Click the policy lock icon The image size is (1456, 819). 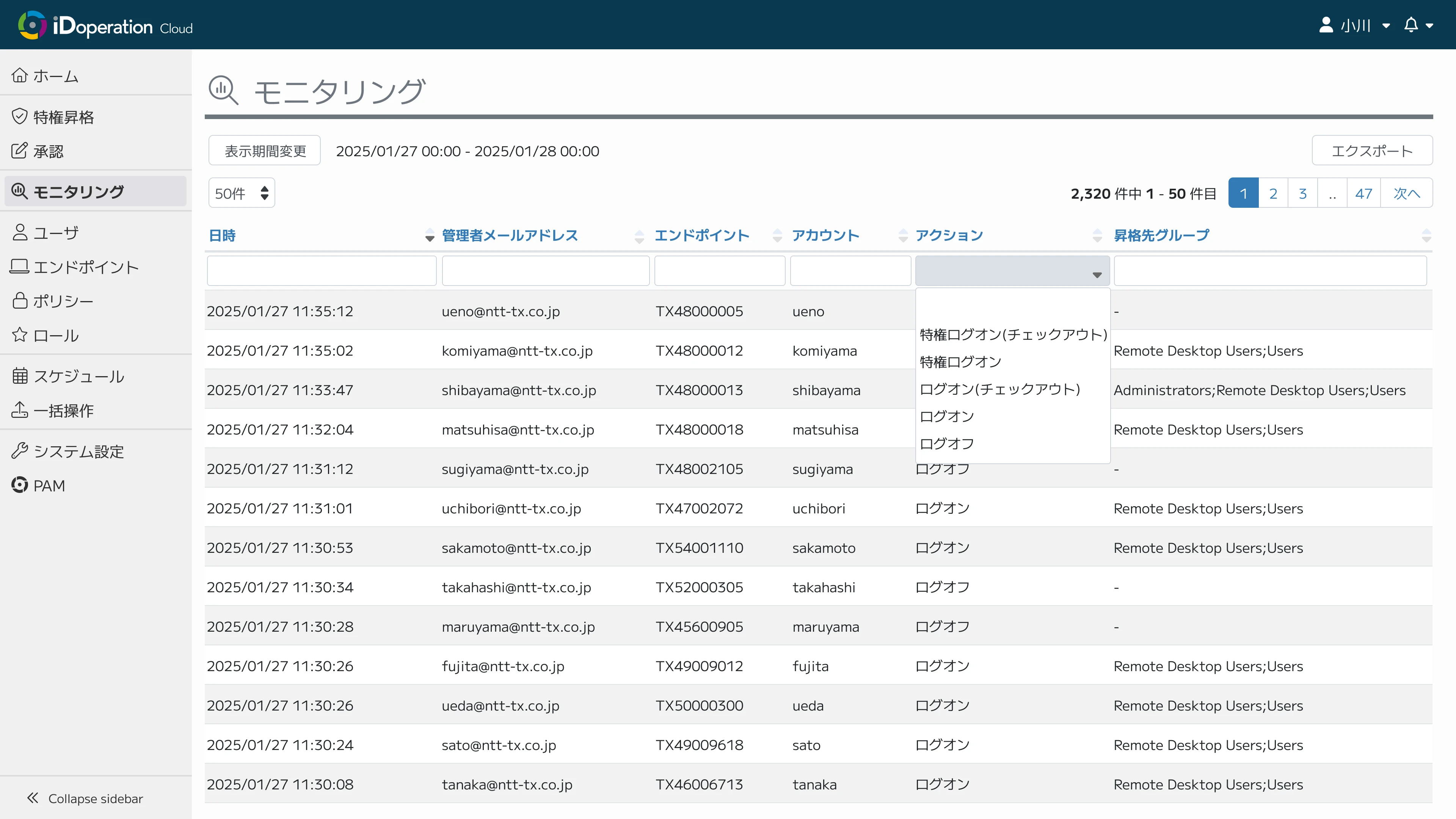(20, 301)
